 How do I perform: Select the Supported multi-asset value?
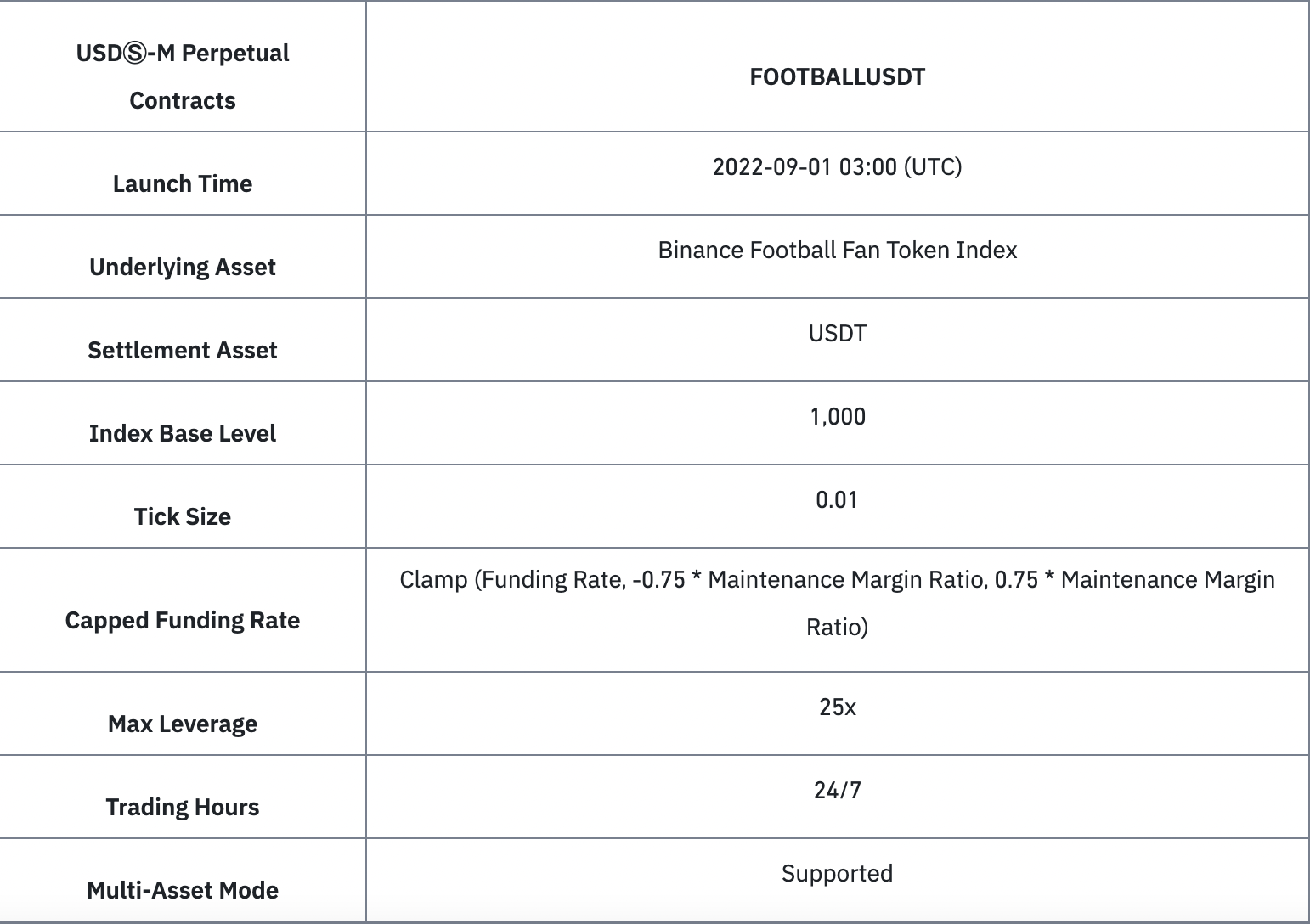pos(837,873)
